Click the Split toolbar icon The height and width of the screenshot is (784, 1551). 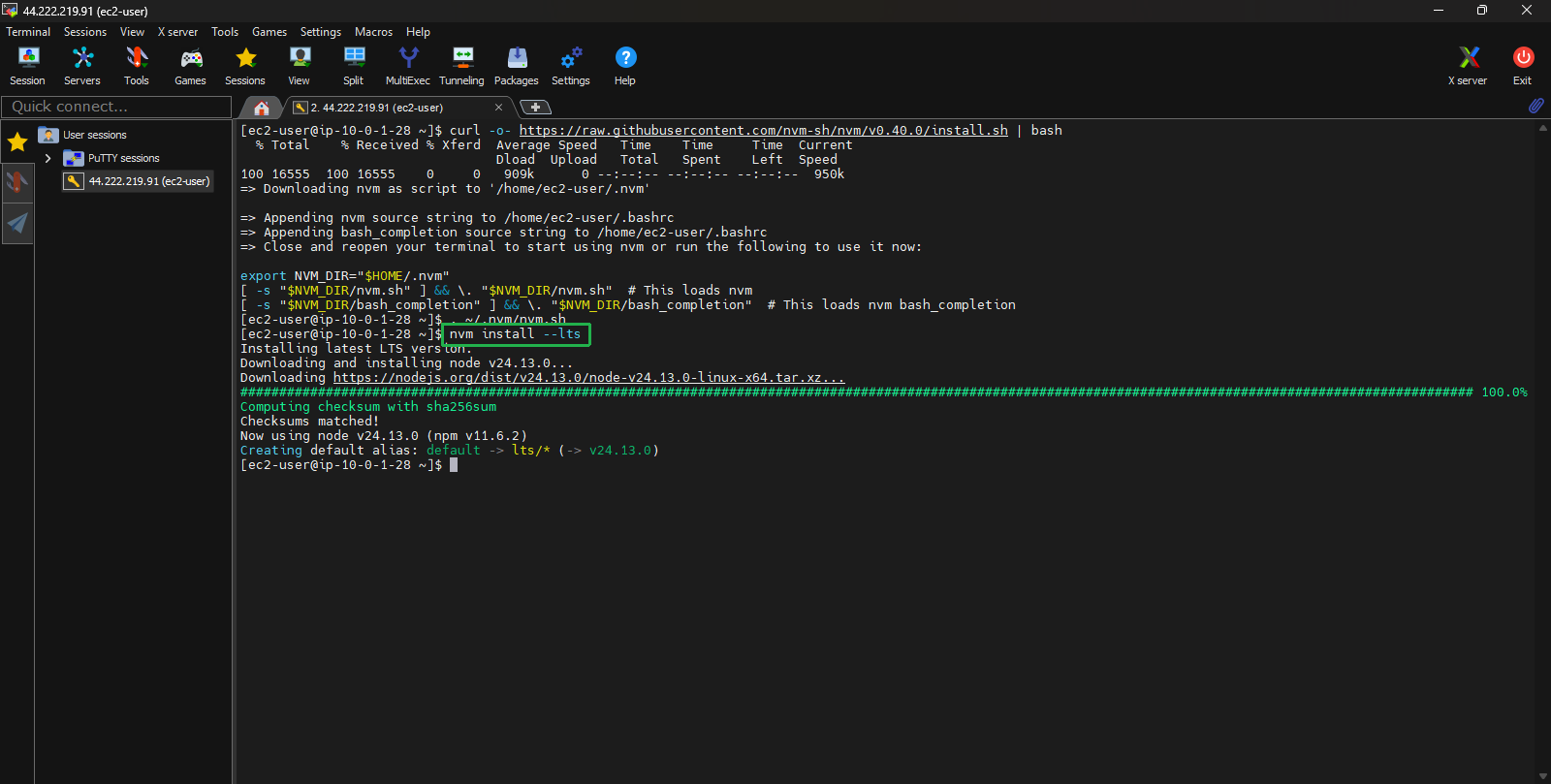354,66
